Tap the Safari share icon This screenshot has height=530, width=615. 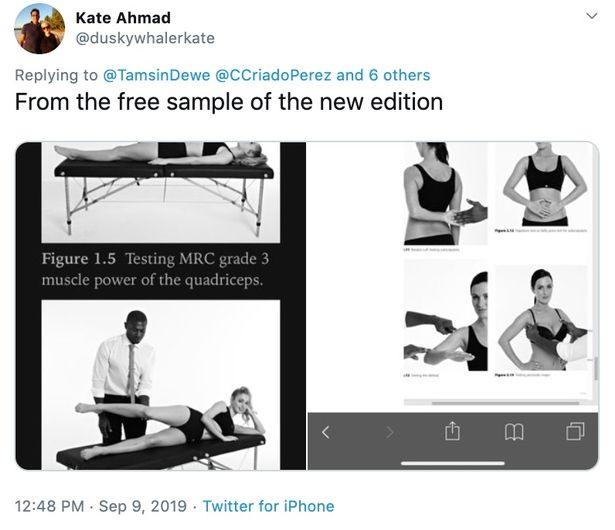(452, 431)
